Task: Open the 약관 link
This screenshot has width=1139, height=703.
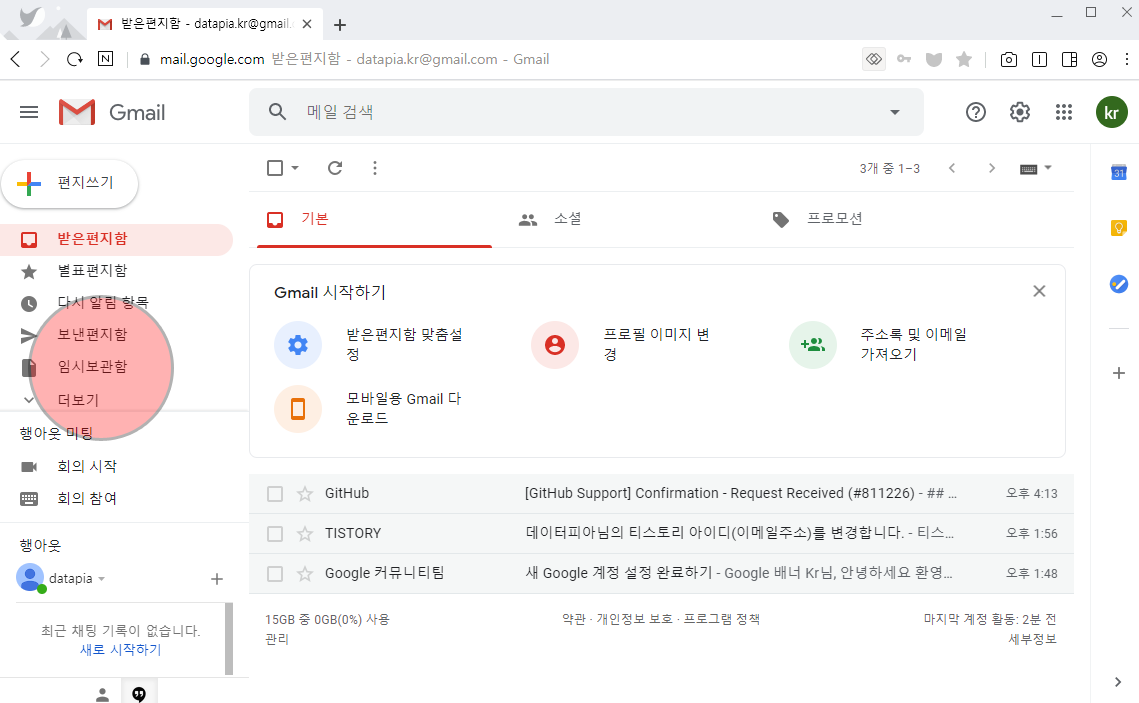Action: tap(573, 619)
